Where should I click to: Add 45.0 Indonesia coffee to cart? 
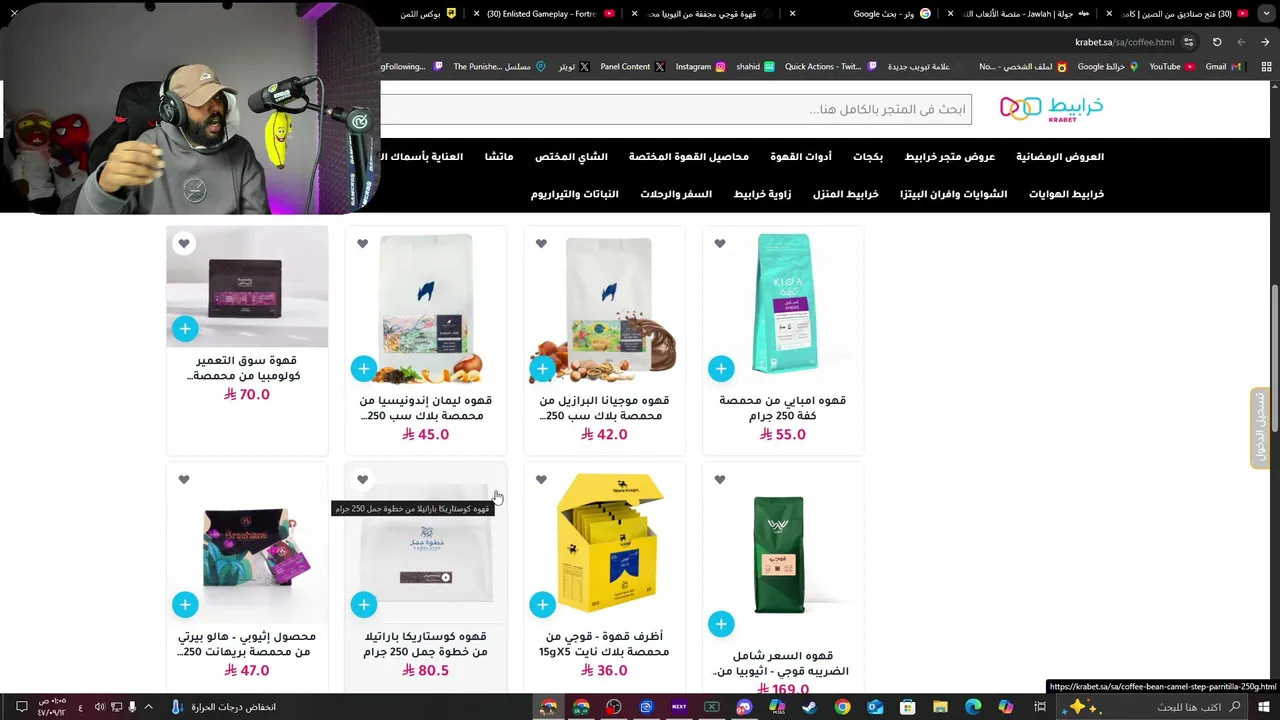coord(363,369)
